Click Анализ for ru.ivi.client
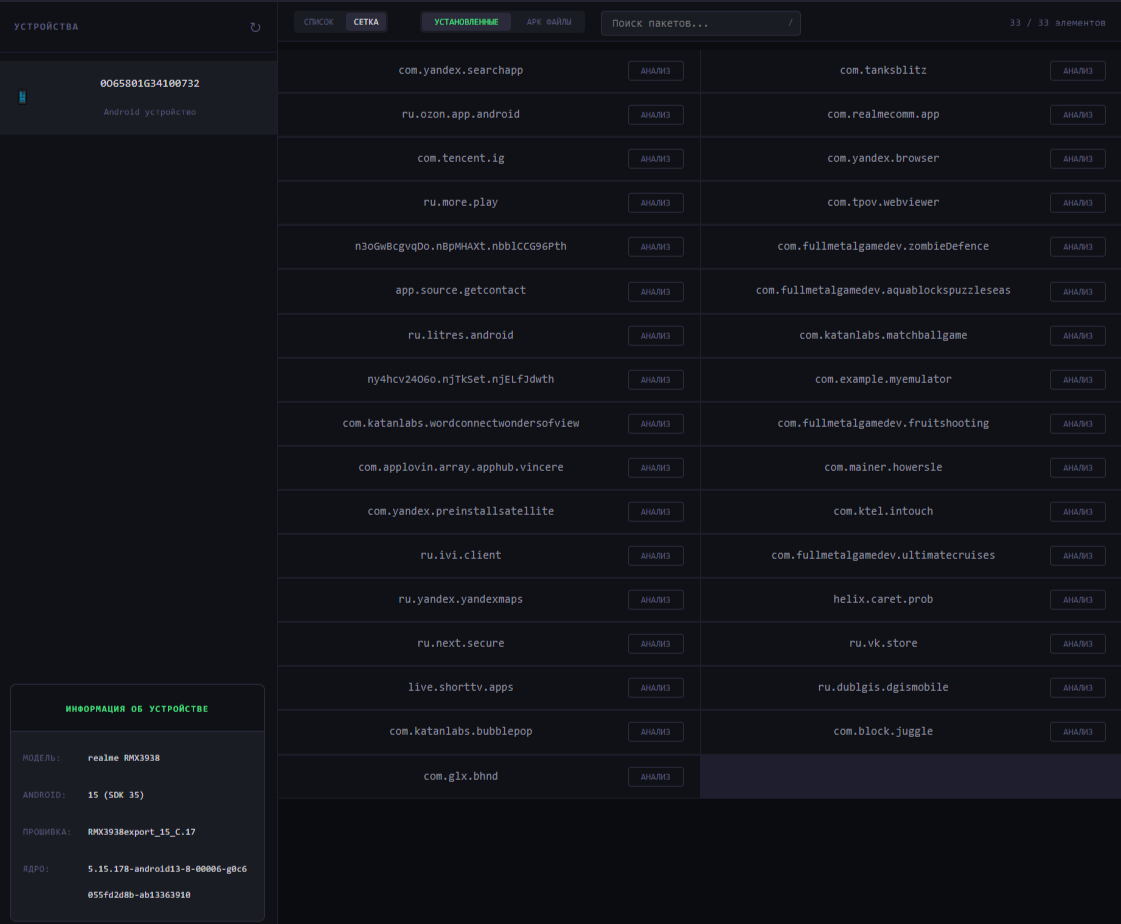The height and width of the screenshot is (924, 1121). coord(656,556)
